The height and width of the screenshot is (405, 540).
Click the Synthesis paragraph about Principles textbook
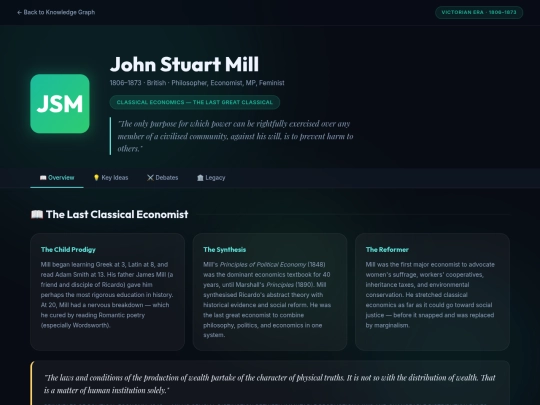coord(267,300)
